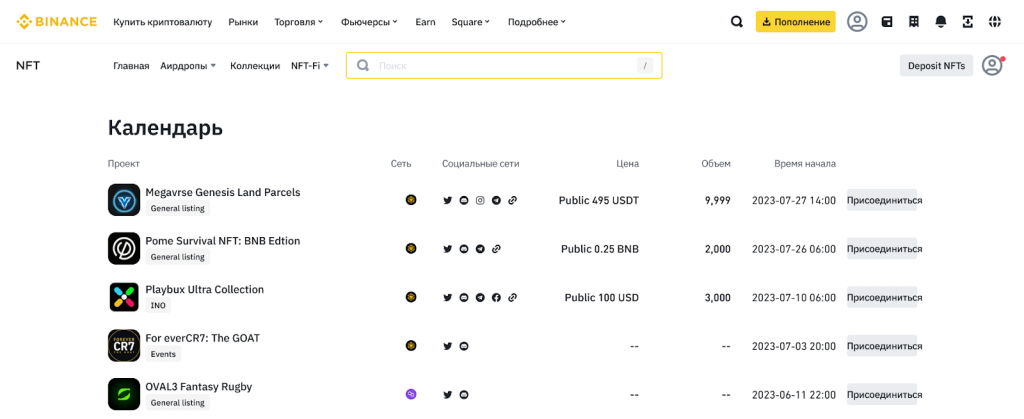The image size is (1024, 419).
Task: Click the Deposit NFTs button
Action: (936, 66)
